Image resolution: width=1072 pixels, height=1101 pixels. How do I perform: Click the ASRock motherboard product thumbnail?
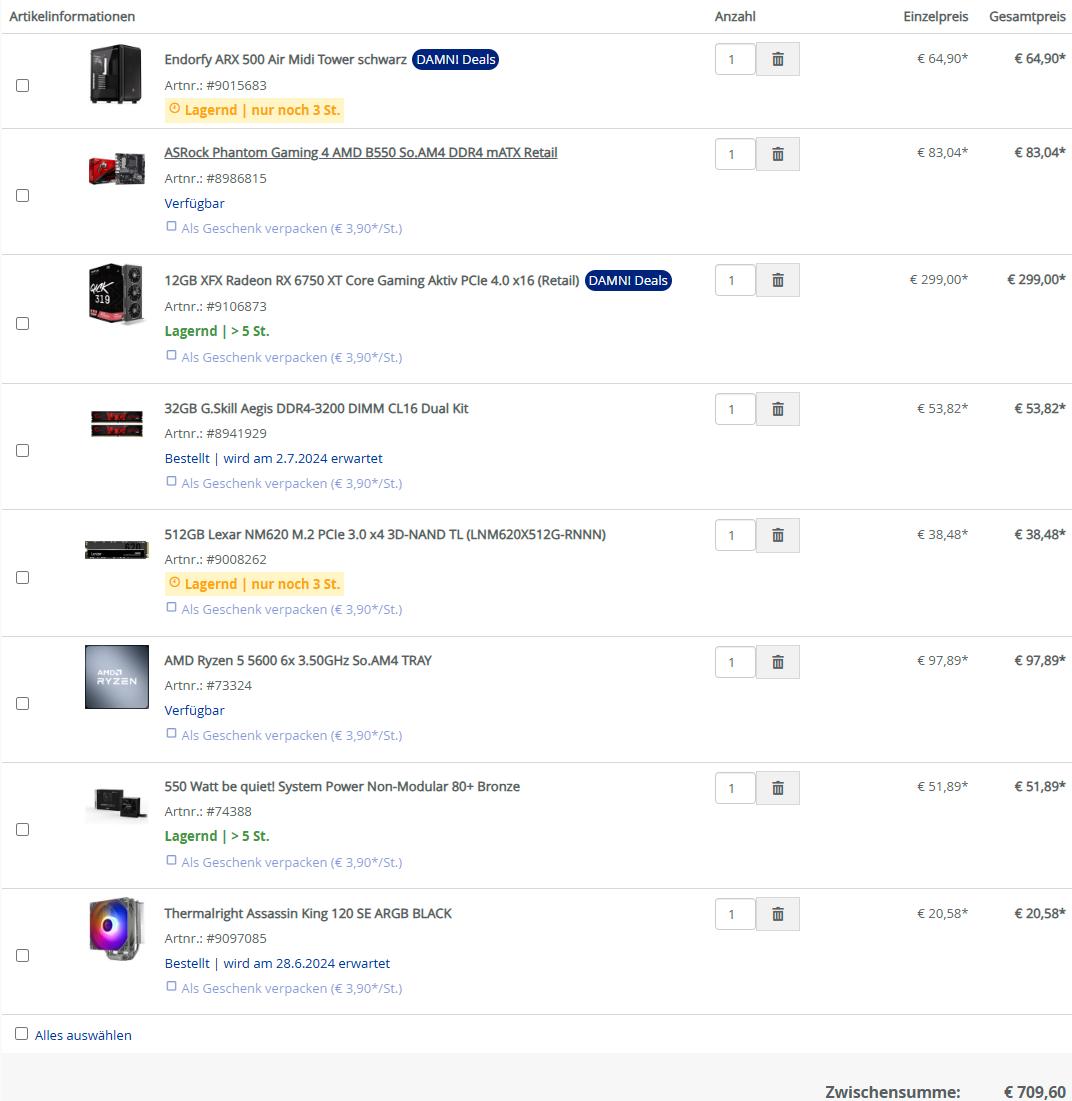tap(117, 169)
